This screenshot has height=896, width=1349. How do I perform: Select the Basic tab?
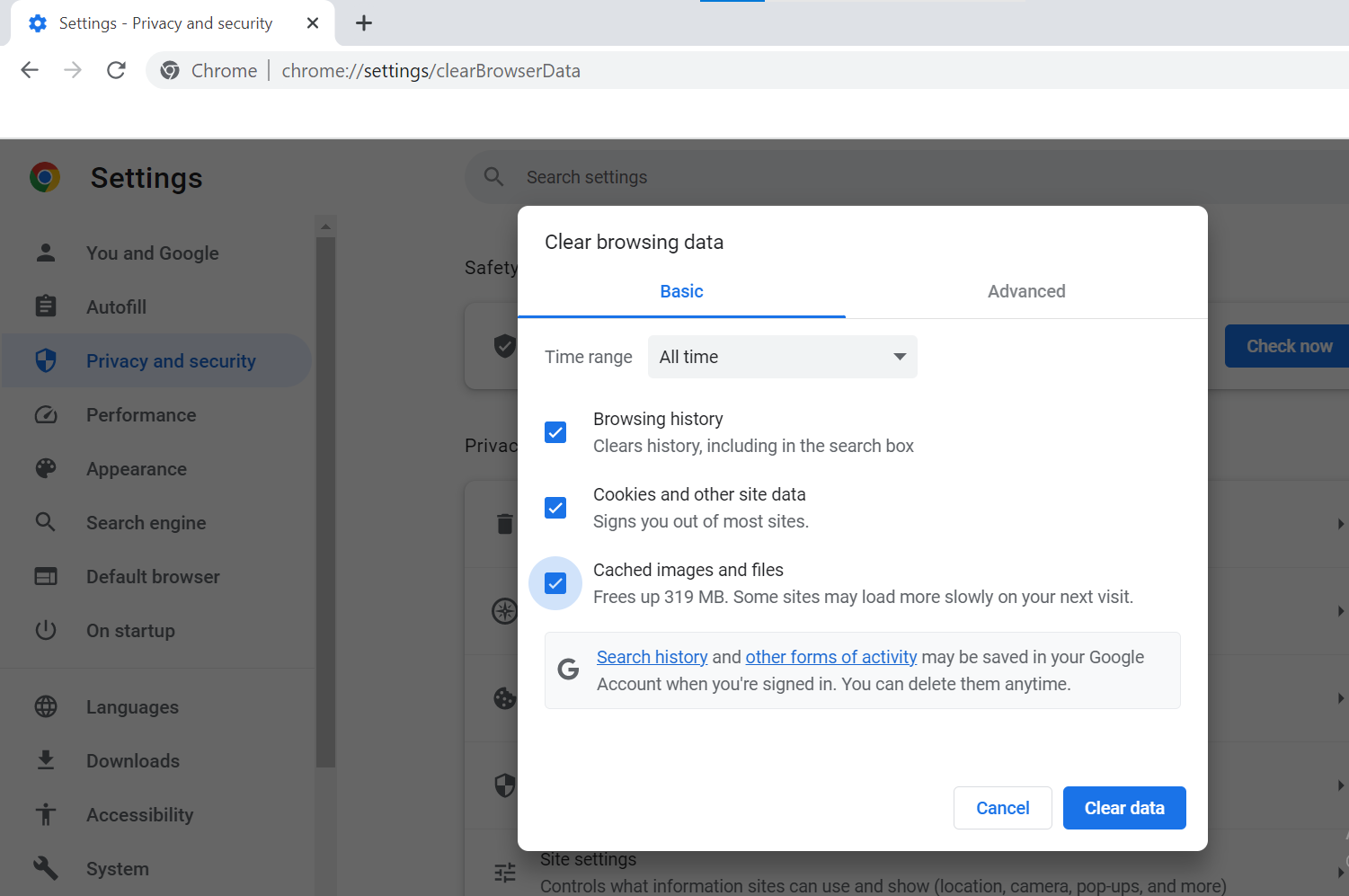click(x=681, y=291)
